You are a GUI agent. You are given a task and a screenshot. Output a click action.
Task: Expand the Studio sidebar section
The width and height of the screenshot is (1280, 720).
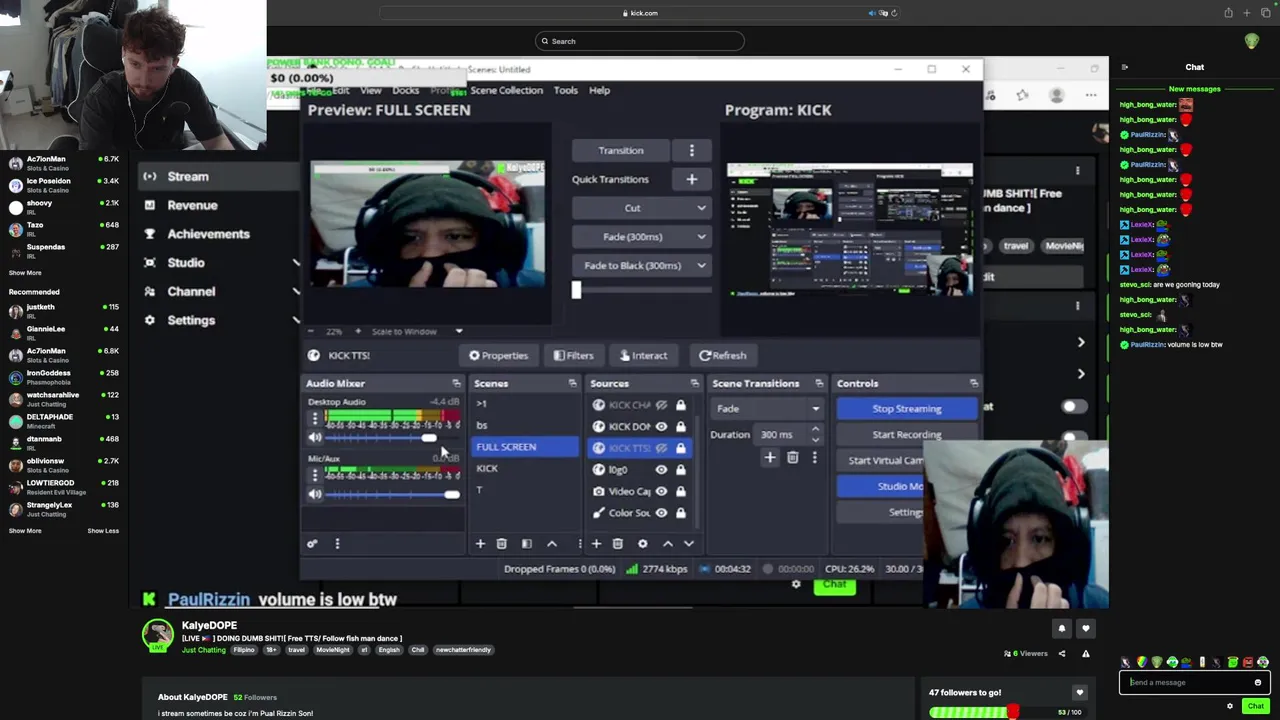pos(296,263)
